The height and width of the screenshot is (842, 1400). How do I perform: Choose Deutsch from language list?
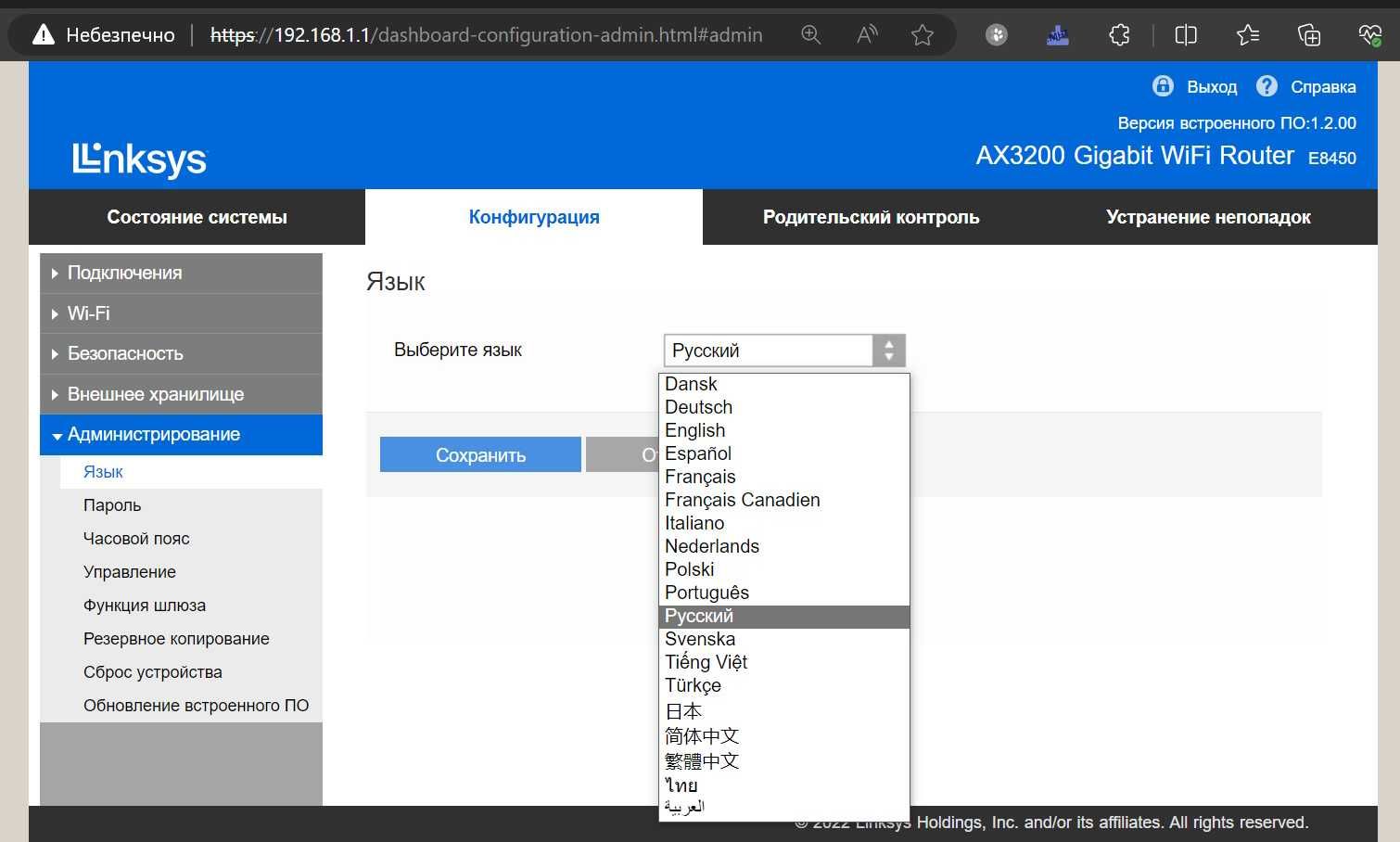(784, 407)
